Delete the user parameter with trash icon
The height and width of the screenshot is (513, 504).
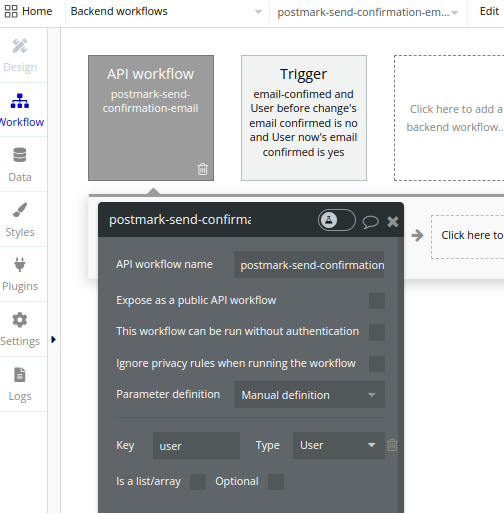tap(392, 445)
